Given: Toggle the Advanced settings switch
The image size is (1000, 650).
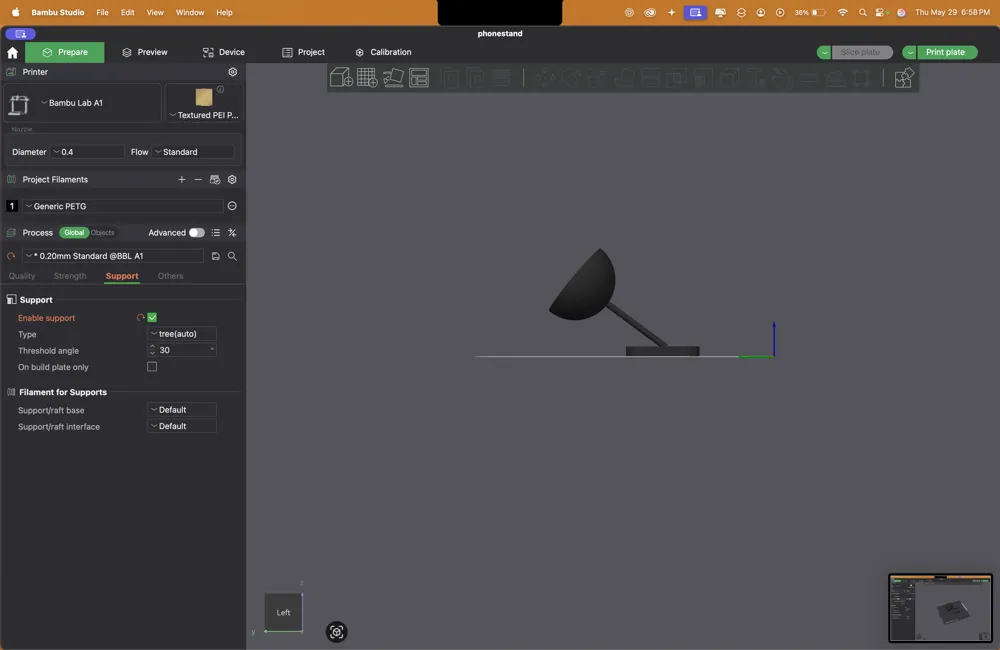Looking at the screenshot, I should 196,233.
